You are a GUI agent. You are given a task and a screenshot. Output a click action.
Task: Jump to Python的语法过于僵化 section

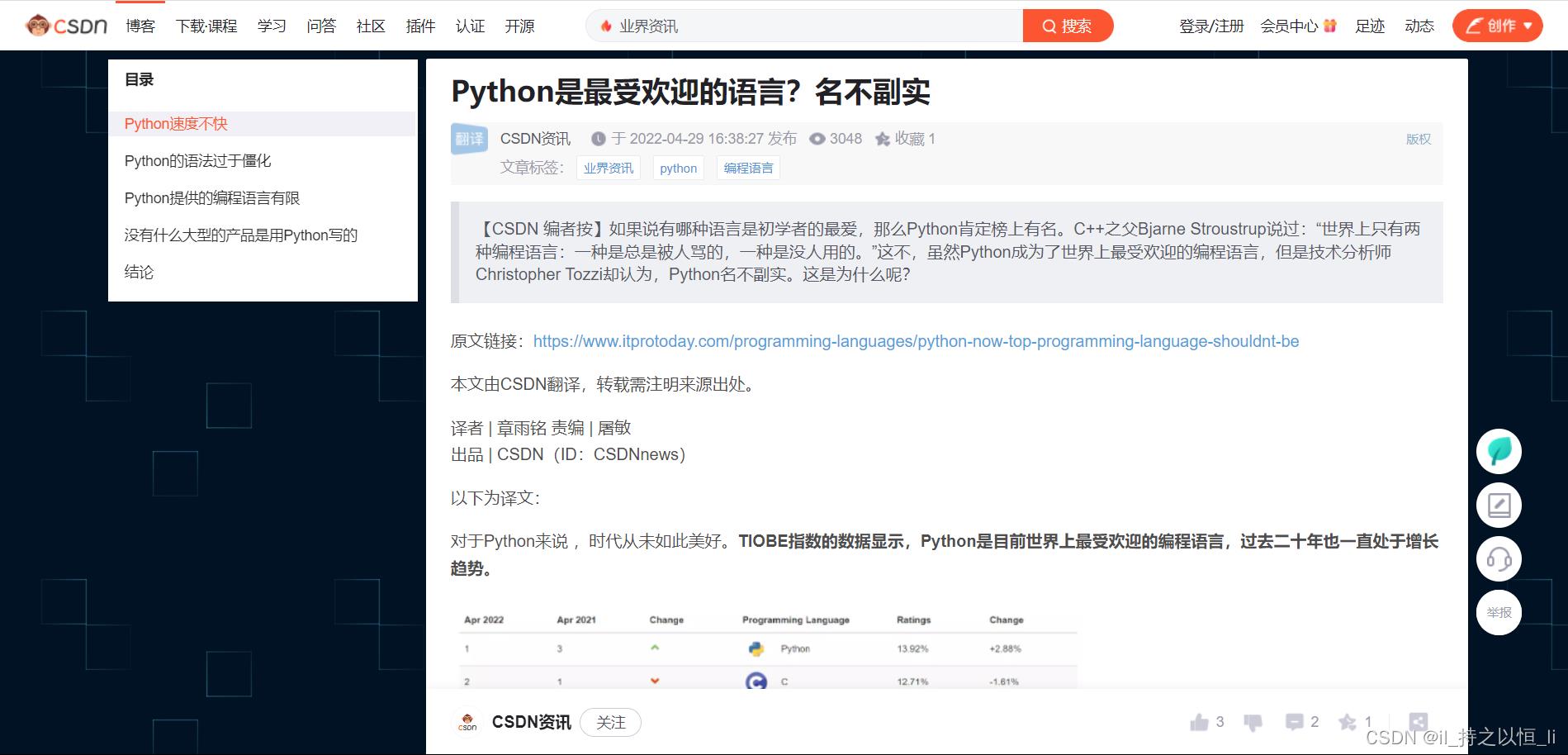point(197,161)
